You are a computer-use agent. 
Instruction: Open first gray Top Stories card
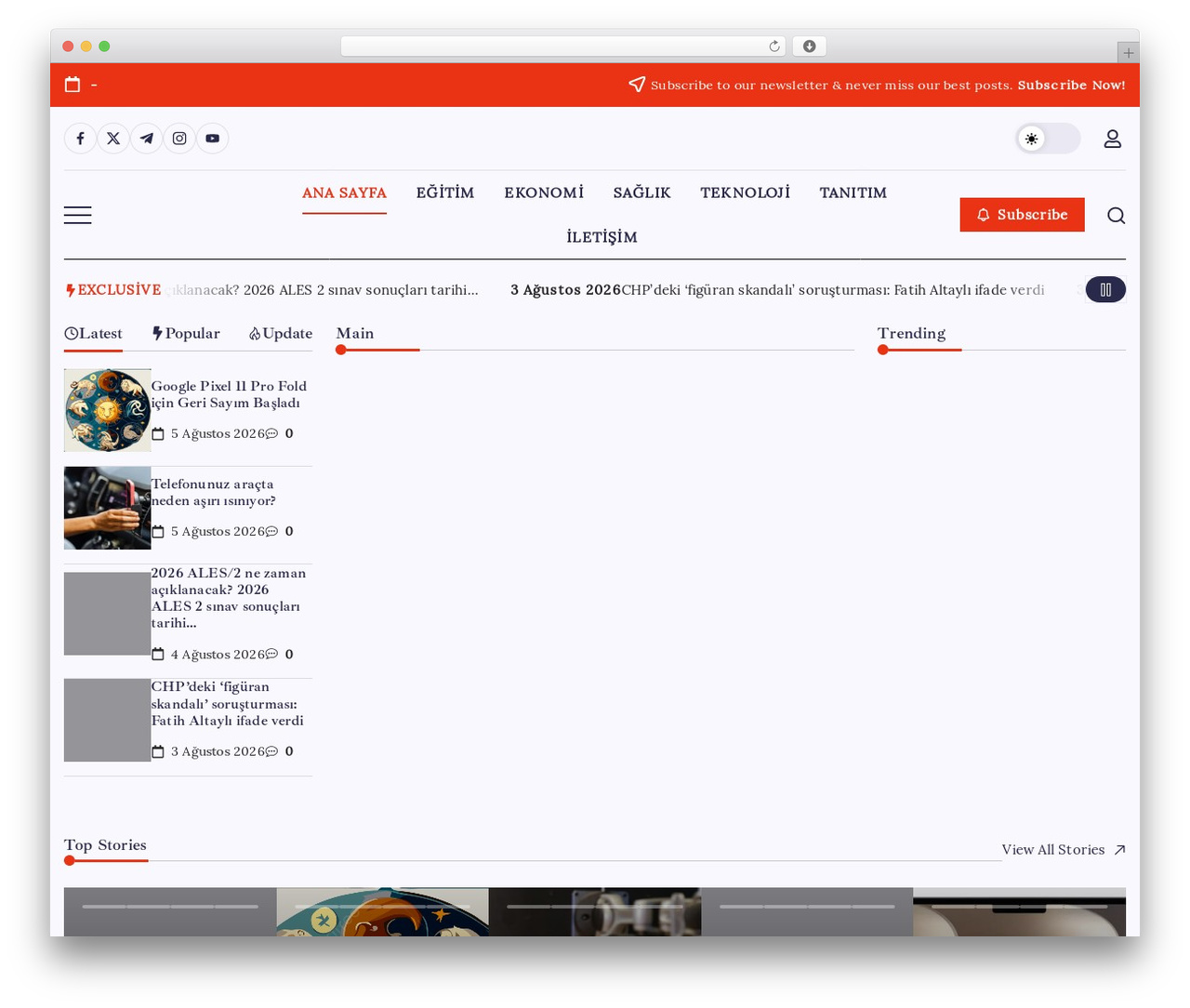[170, 912]
